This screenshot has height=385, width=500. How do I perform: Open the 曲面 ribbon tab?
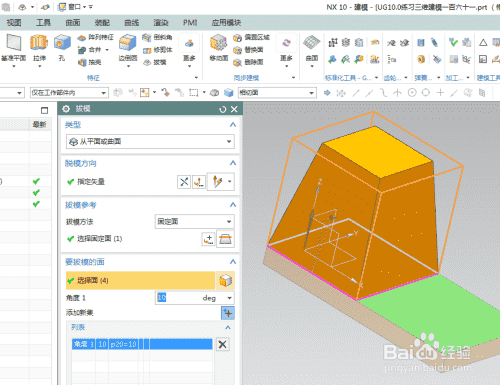73,23
